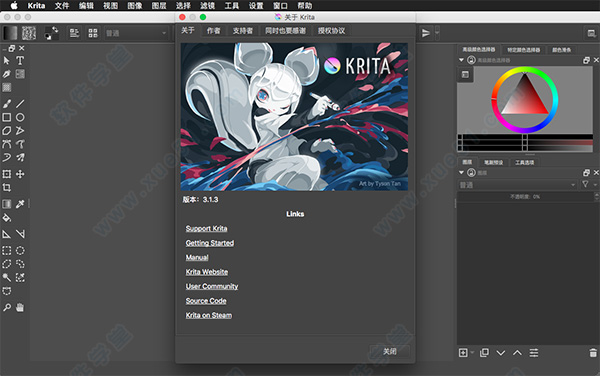Viewport: 600px width, 376px height.
Task: Open the Getting Started link
Action: coord(210,243)
